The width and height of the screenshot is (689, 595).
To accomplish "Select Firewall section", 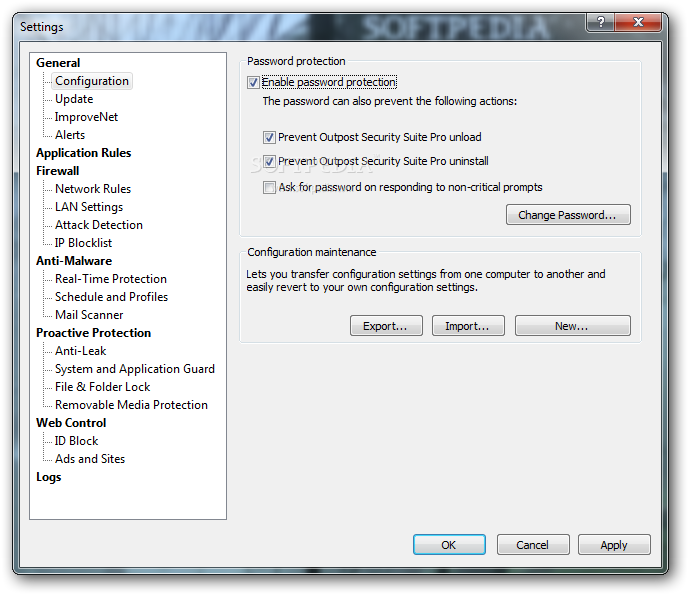I will pyautogui.click(x=58, y=171).
